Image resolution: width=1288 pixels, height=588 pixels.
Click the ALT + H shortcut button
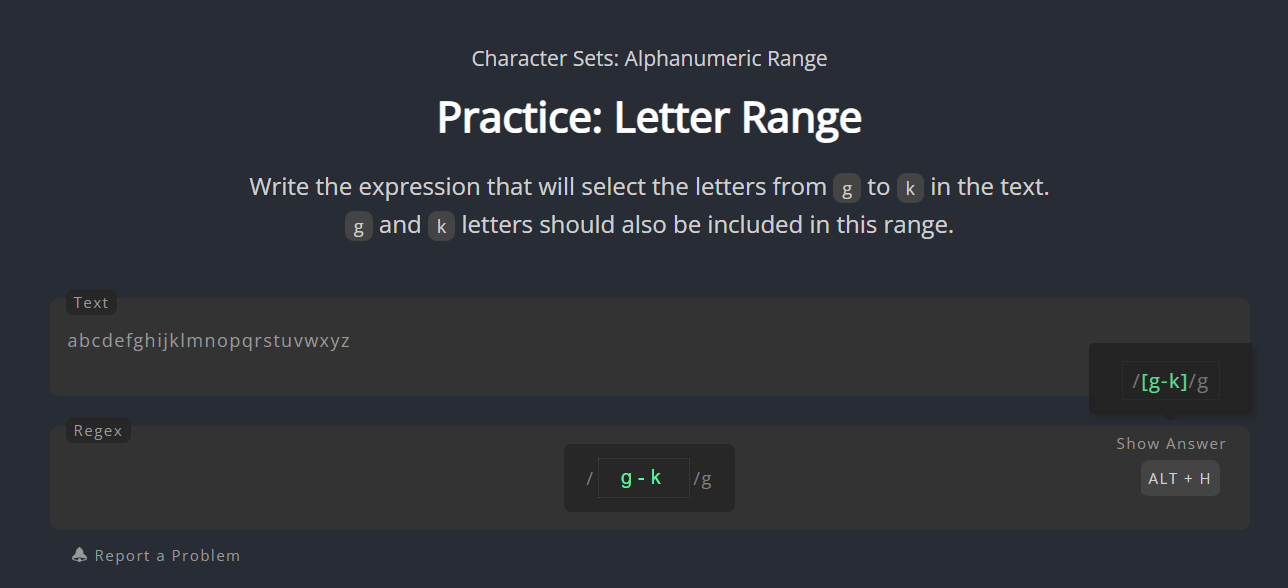click(x=1180, y=478)
